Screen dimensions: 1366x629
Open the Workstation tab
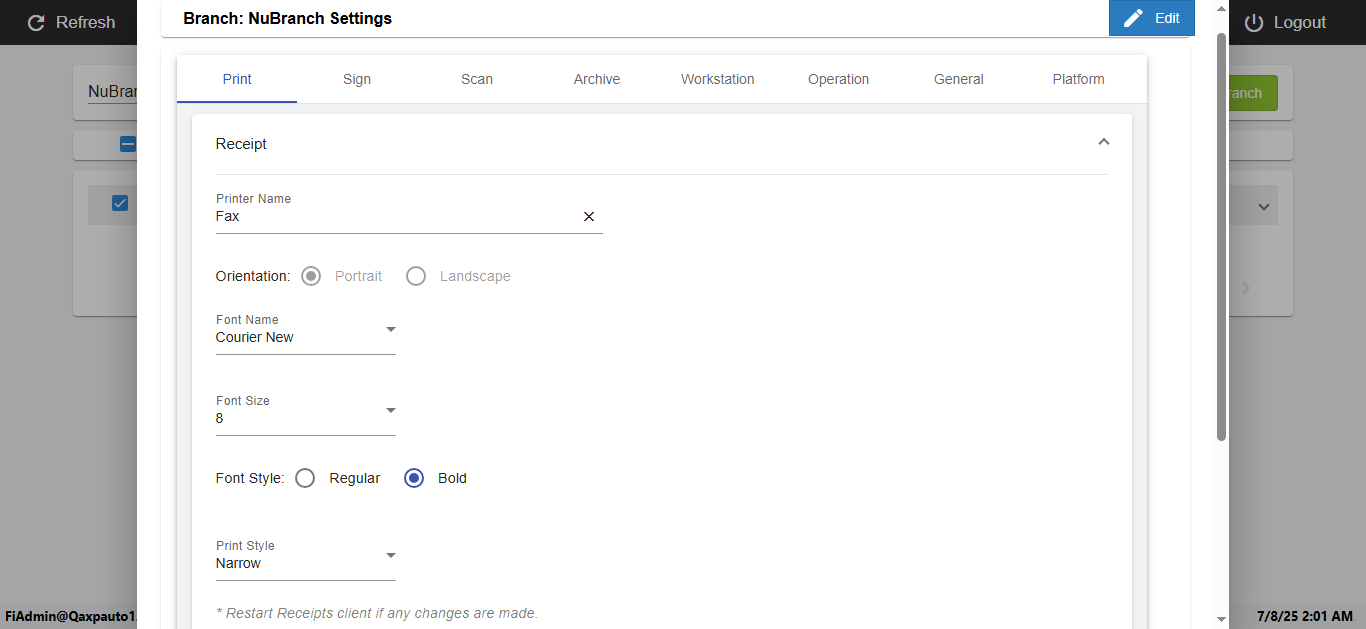coord(717,79)
